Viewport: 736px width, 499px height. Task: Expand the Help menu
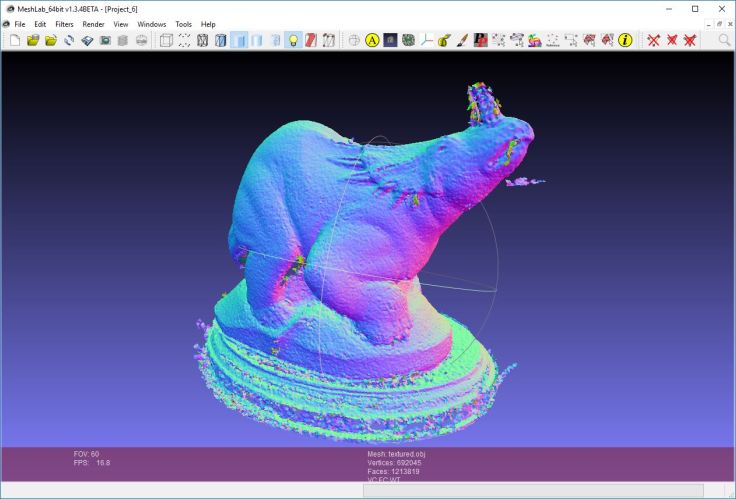coord(208,24)
